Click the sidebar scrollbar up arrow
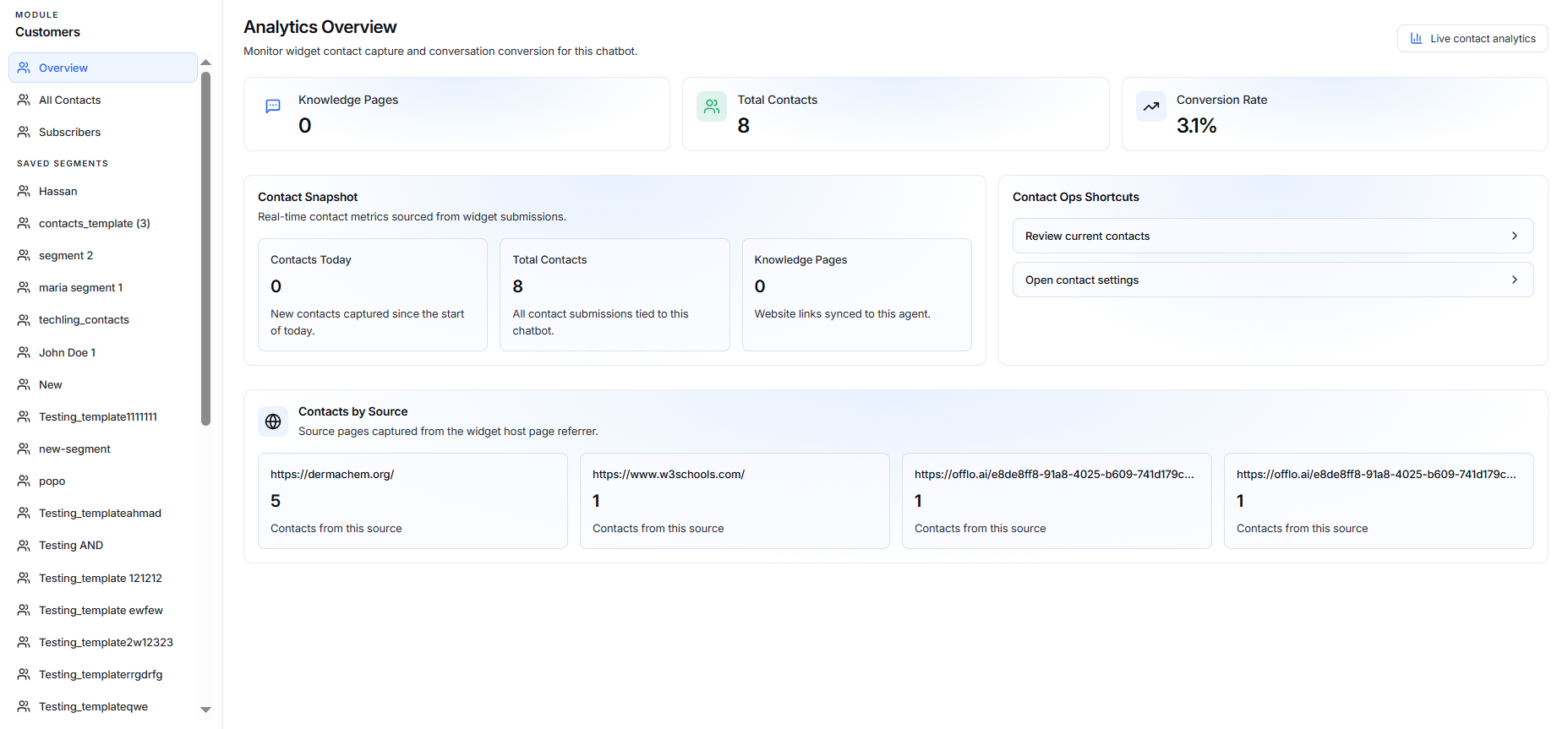 tap(205, 63)
